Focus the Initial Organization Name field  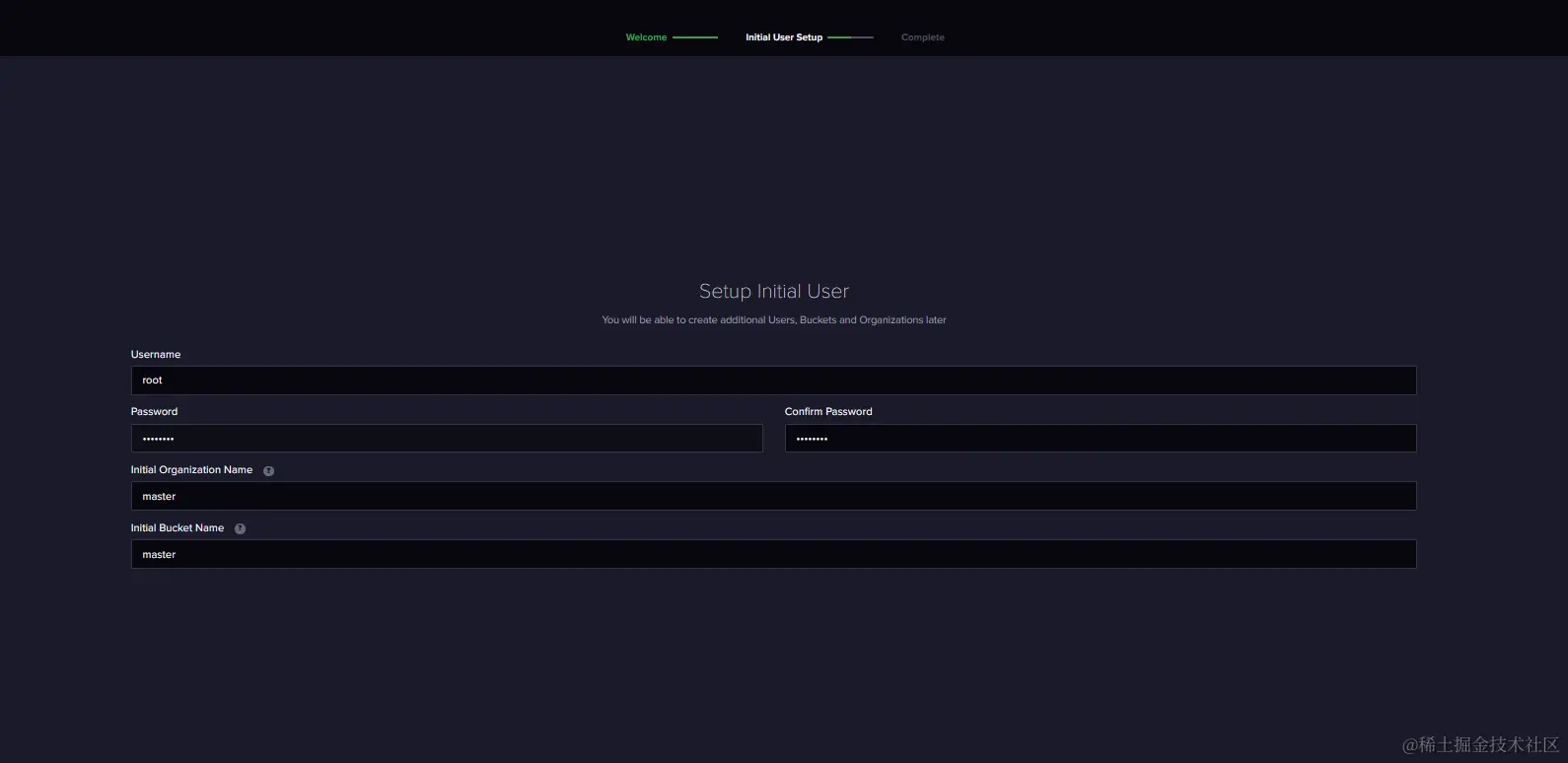[x=773, y=496]
